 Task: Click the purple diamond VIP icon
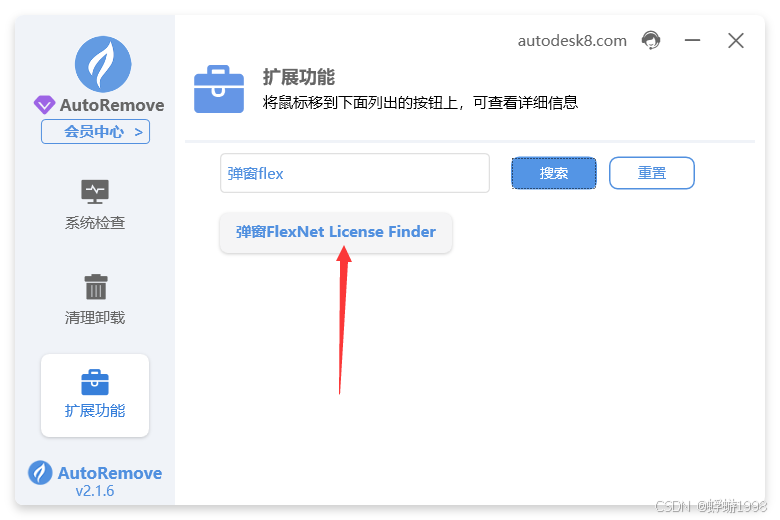pos(44,104)
